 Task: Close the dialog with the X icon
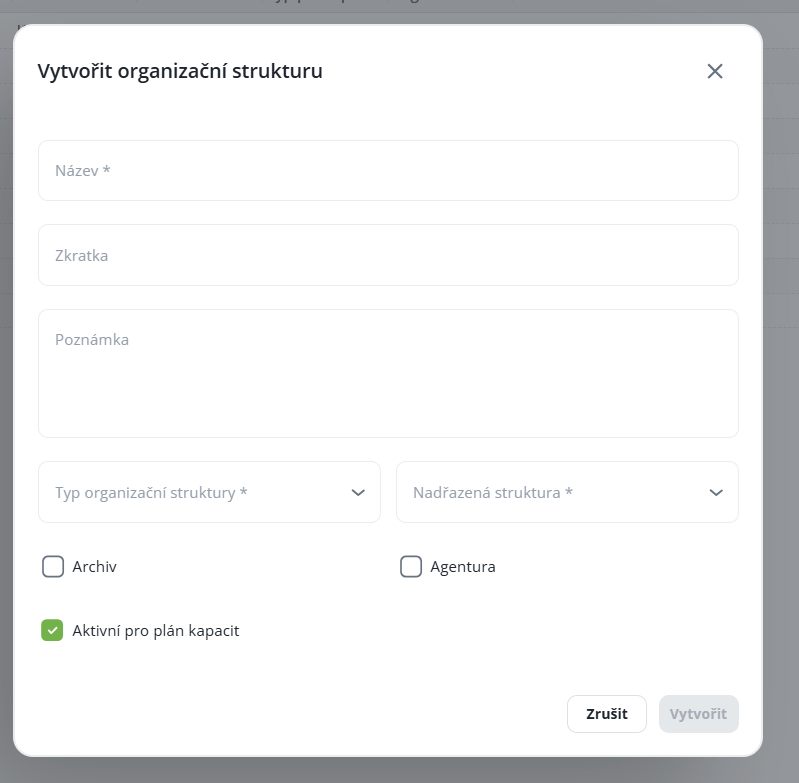coord(714,71)
